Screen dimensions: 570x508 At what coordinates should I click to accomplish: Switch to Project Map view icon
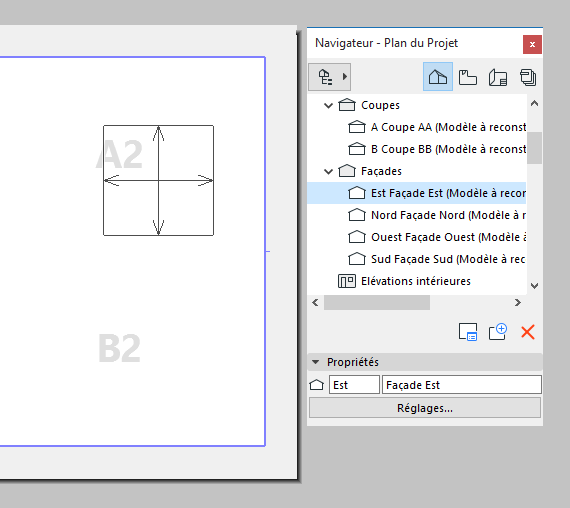[x=438, y=77]
